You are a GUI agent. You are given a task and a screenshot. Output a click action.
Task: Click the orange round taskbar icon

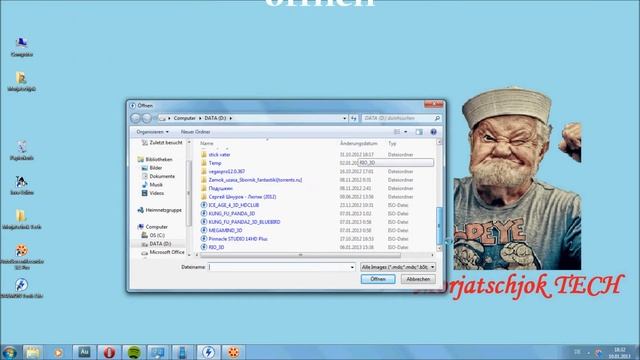point(233,352)
